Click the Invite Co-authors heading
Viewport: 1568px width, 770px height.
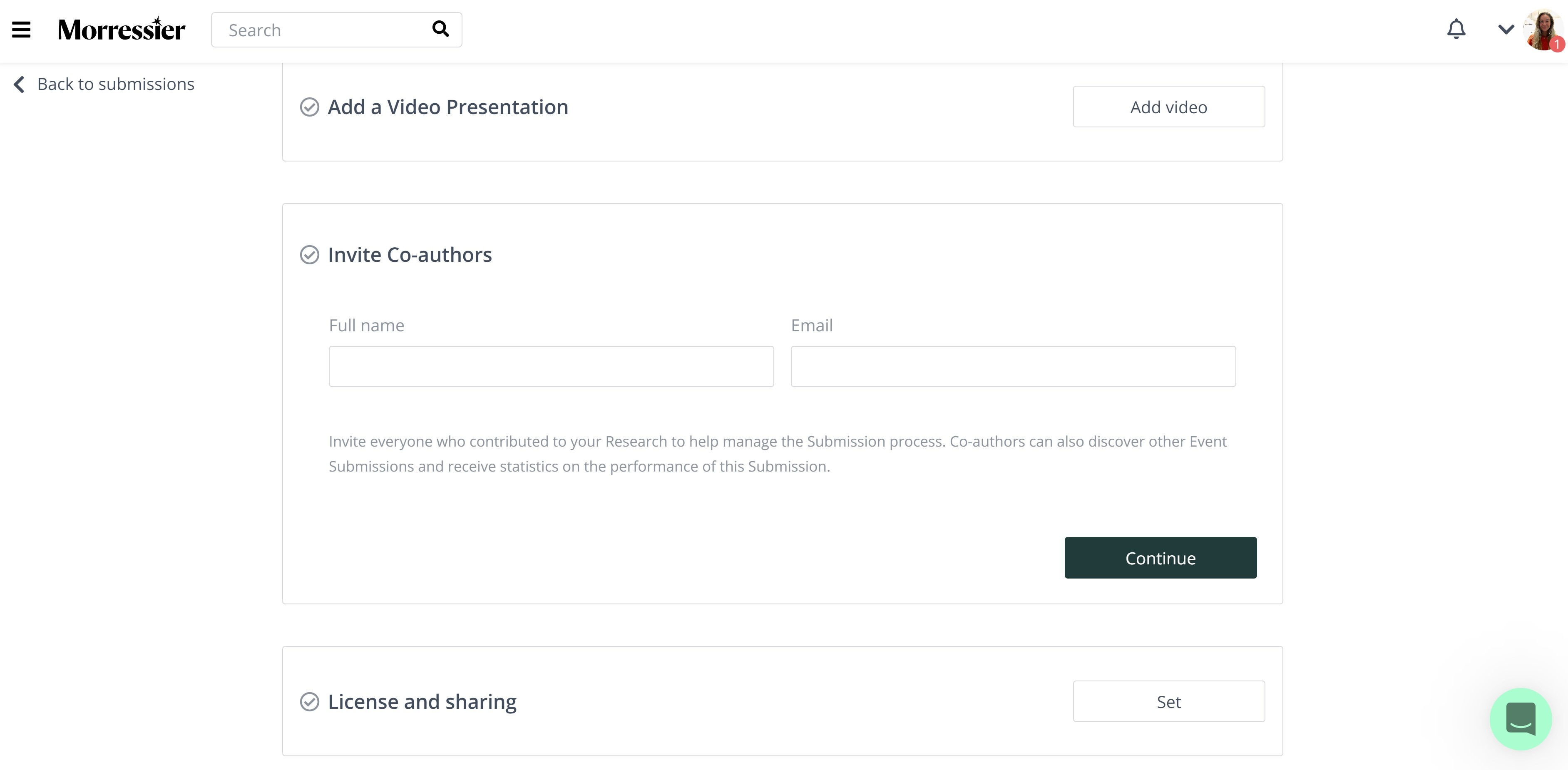[410, 254]
